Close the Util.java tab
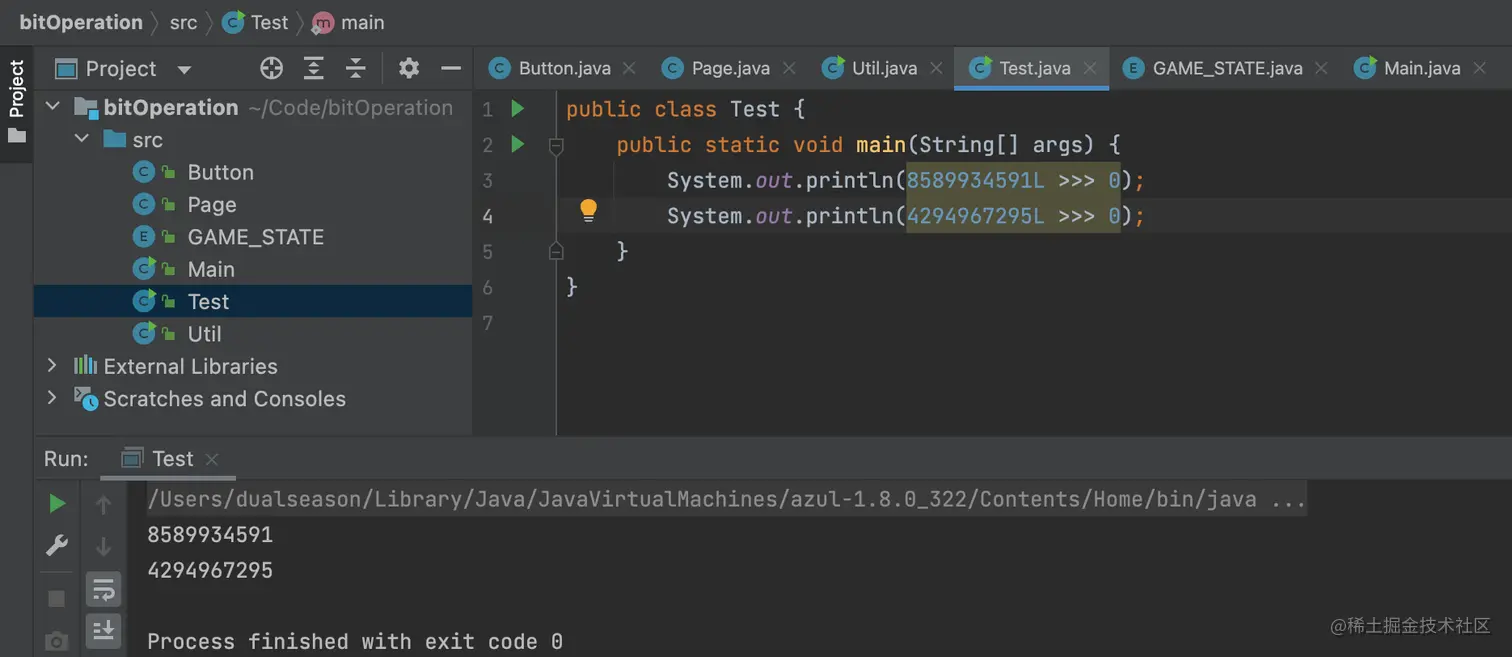 pyautogui.click(x=936, y=68)
